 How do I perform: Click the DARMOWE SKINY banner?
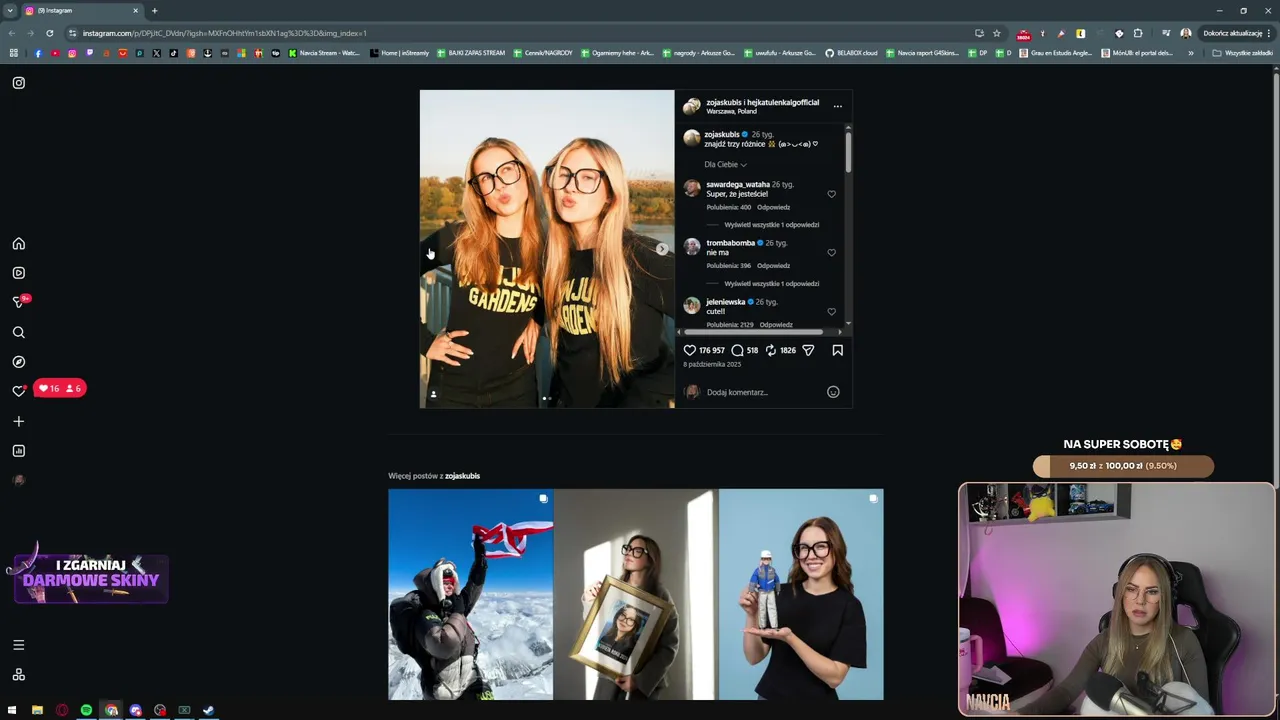(91, 579)
